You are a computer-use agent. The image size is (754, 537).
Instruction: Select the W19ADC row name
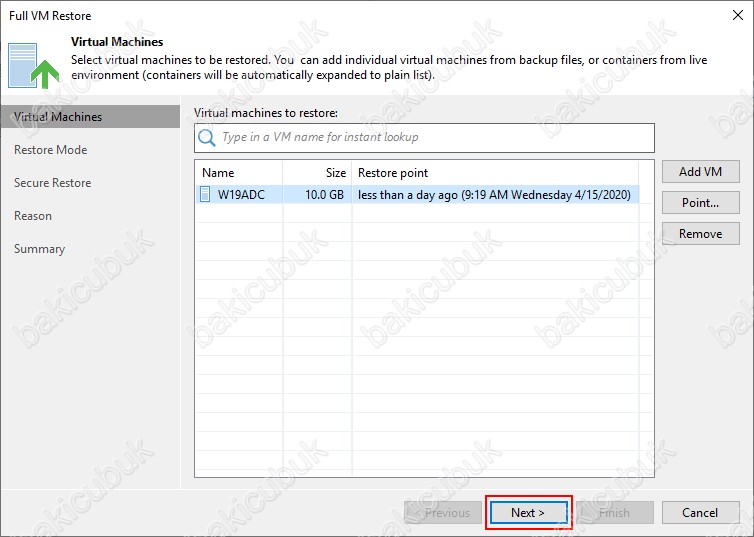pyautogui.click(x=241, y=195)
